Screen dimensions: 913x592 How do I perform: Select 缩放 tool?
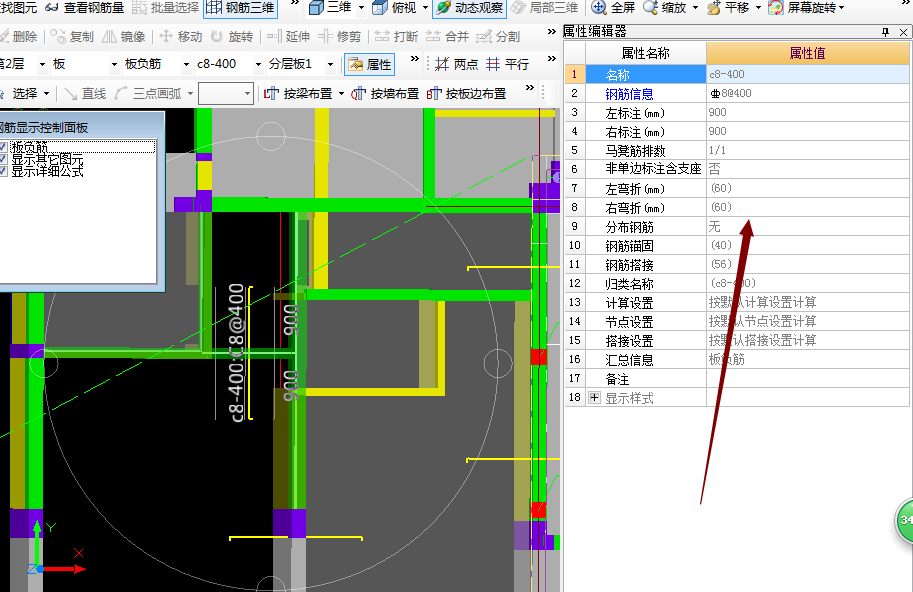(666, 8)
